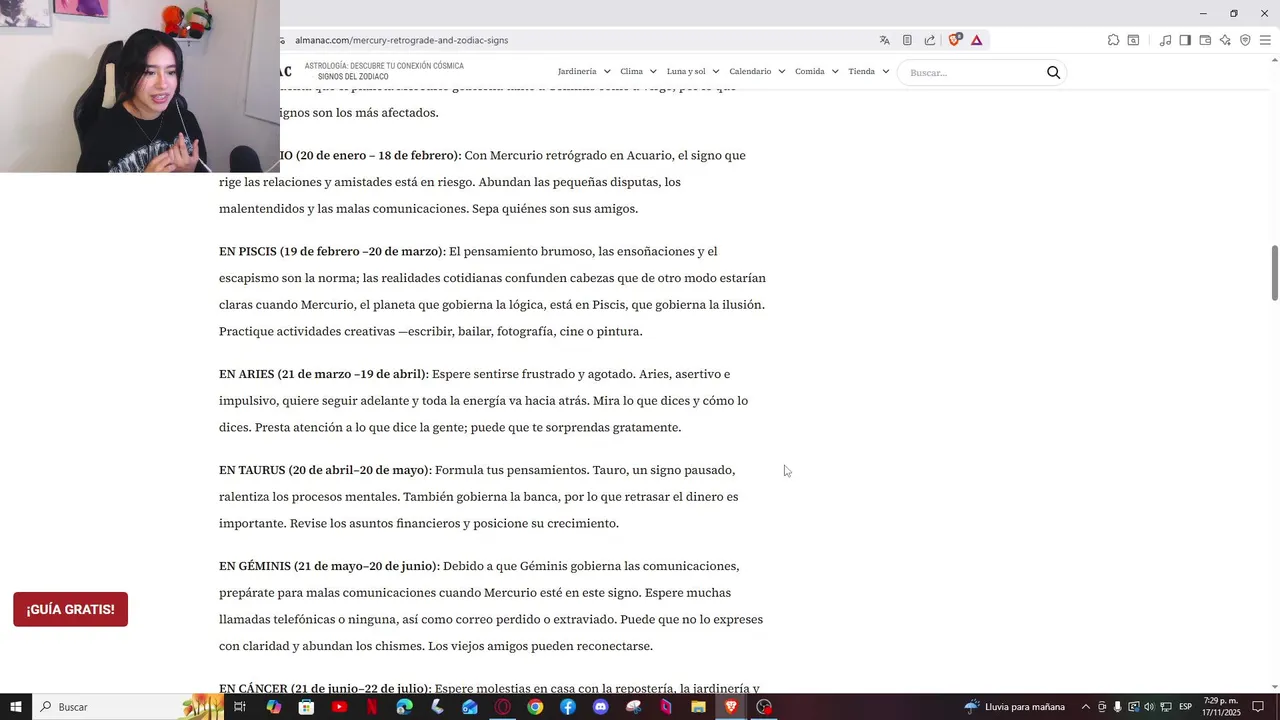1280x720 pixels.
Task: Open the browser hamburger menu
Action: click(x=1265, y=40)
